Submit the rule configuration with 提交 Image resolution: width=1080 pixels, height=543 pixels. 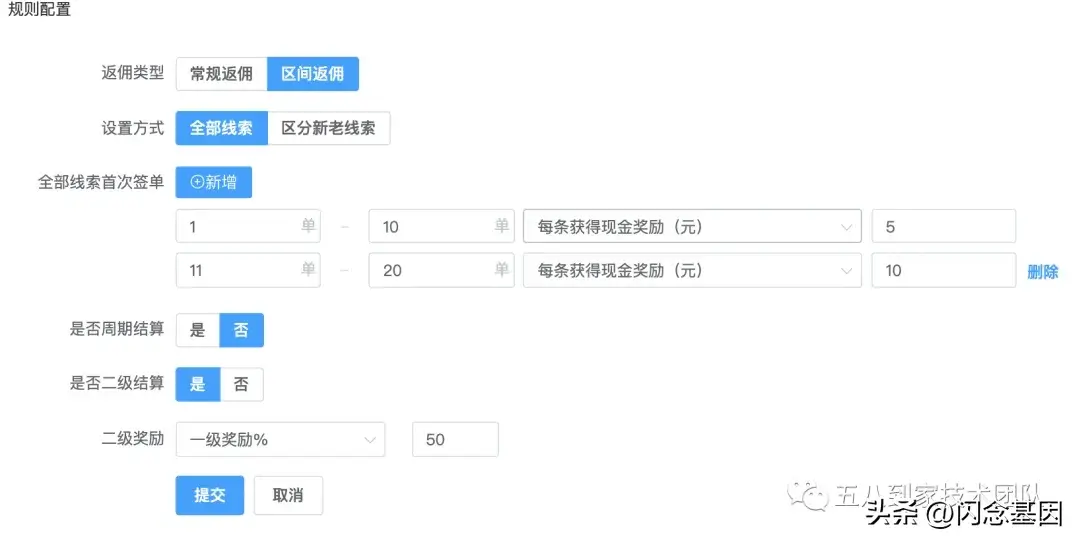pyautogui.click(x=209, y=495)
